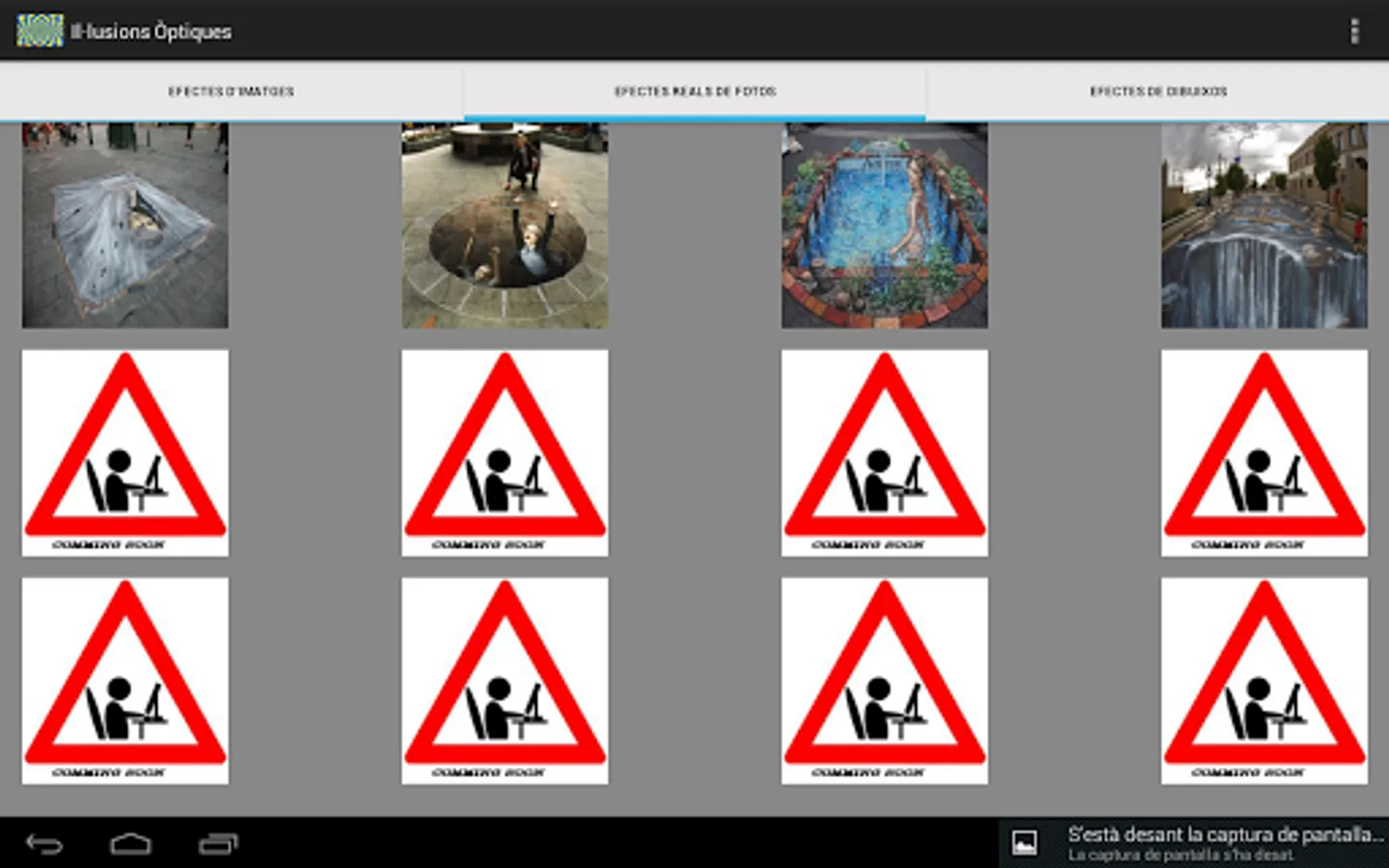1389x868 pixels.
Task: Open the 3D pavement crevasse drawing thumbnail
Action: pyautogui.click(x=125, y=225)
